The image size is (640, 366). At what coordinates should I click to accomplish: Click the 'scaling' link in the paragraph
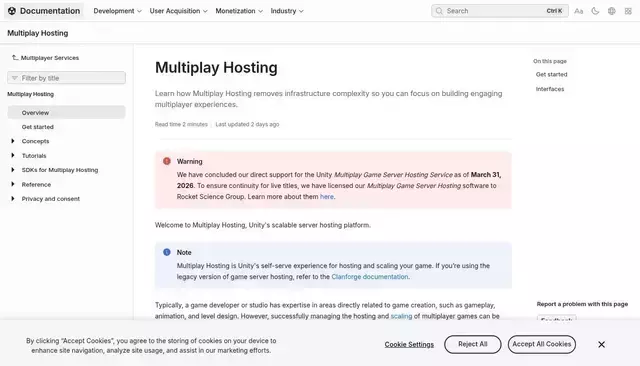401,316
